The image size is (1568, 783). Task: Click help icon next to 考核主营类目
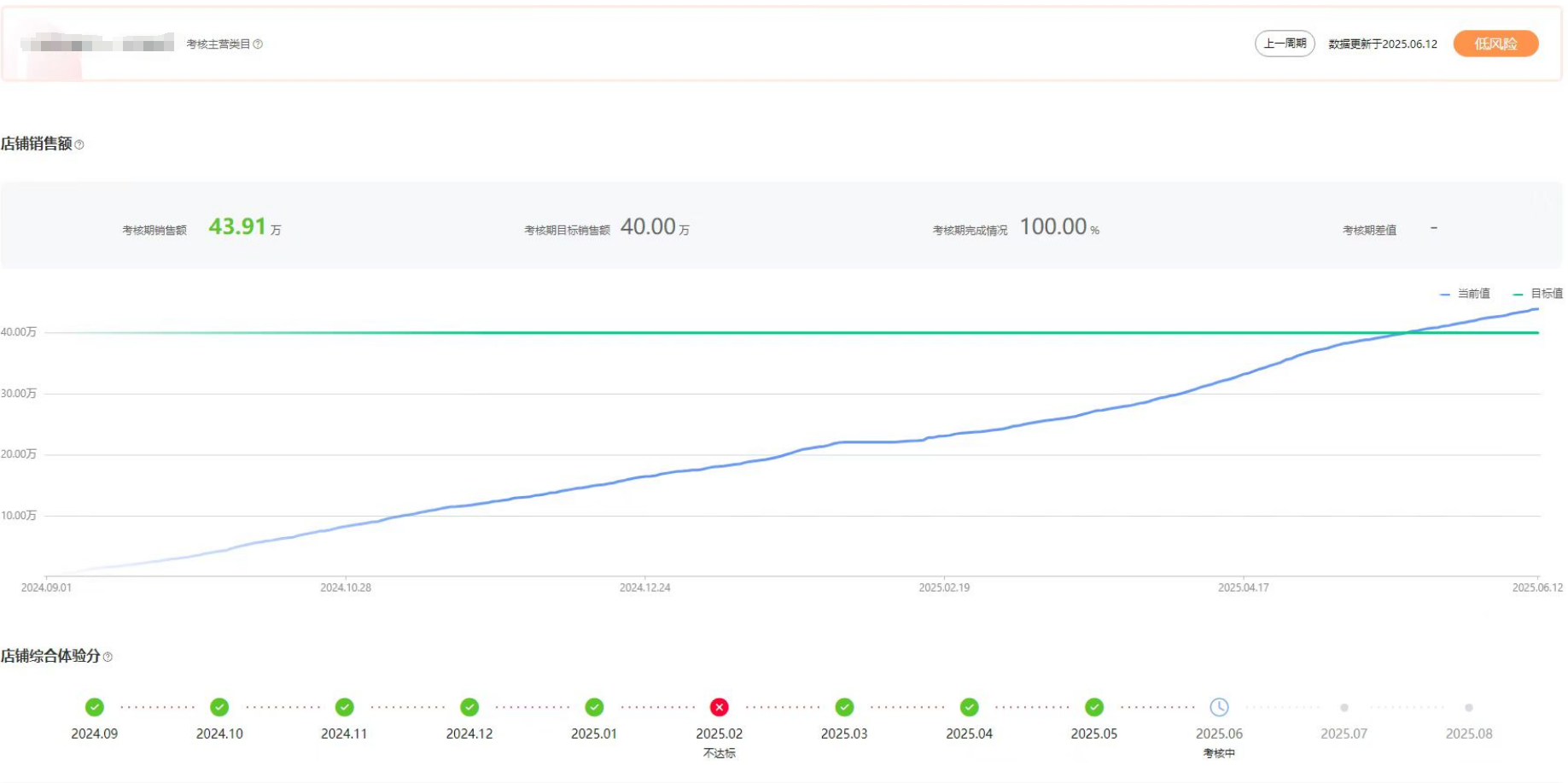[258, 44]
